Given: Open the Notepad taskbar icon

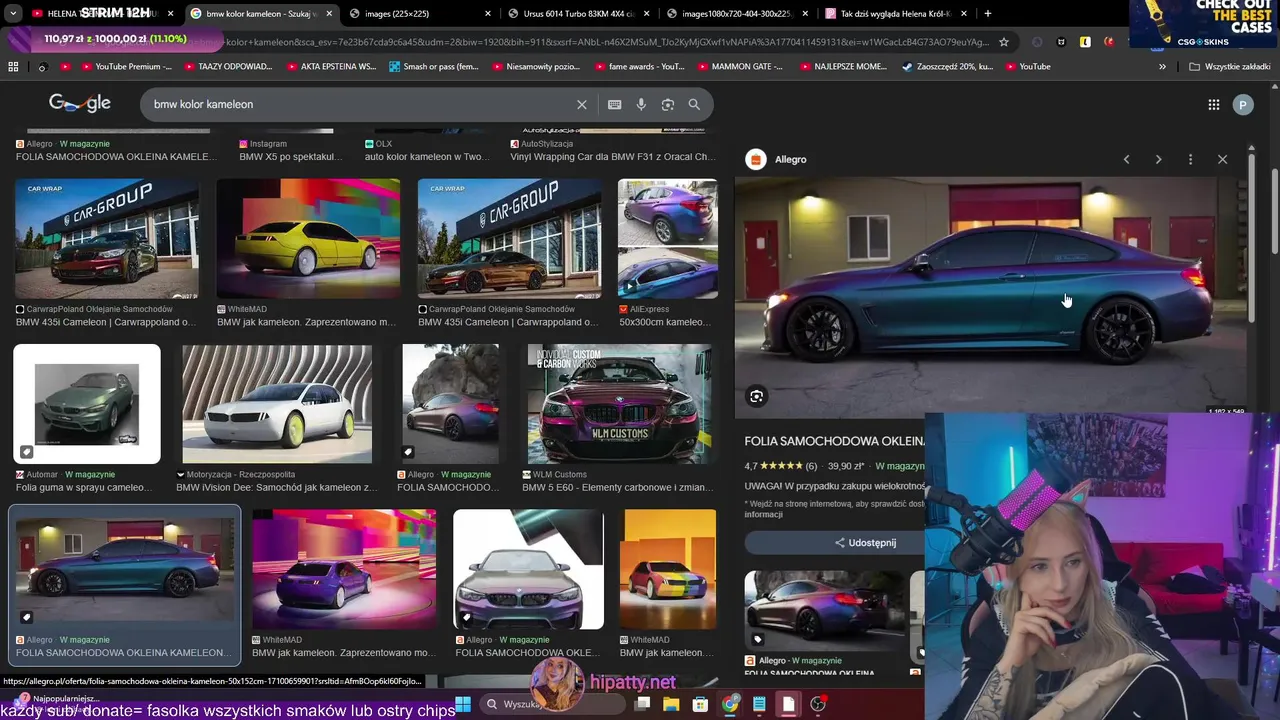Looking at the screenshot, I should pos(759,704).
